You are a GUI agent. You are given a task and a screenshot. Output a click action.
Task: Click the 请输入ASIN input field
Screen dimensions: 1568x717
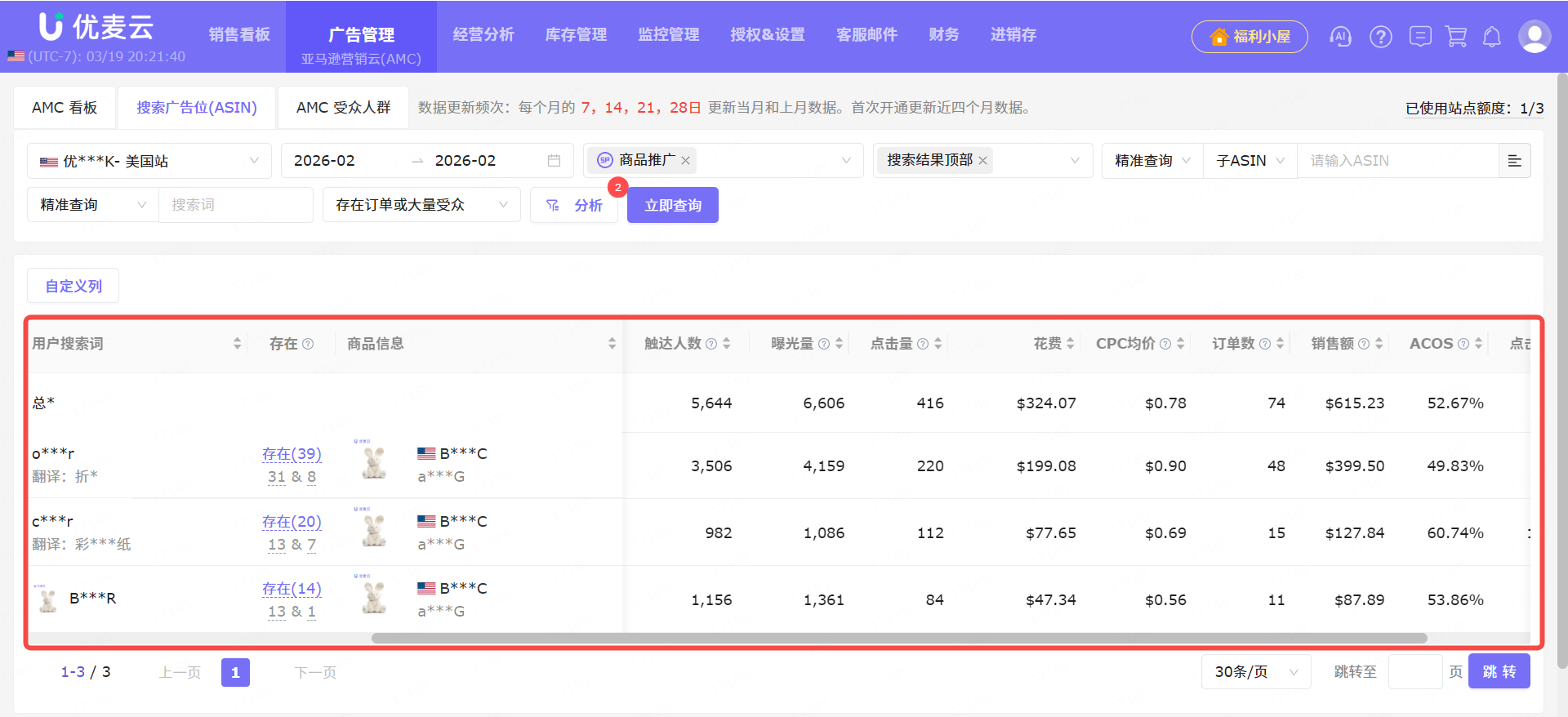[1396, 161]
